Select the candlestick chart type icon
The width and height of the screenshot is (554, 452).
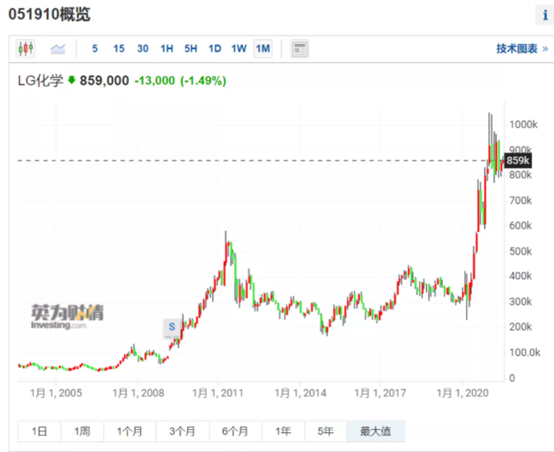[x=25, y=48]
